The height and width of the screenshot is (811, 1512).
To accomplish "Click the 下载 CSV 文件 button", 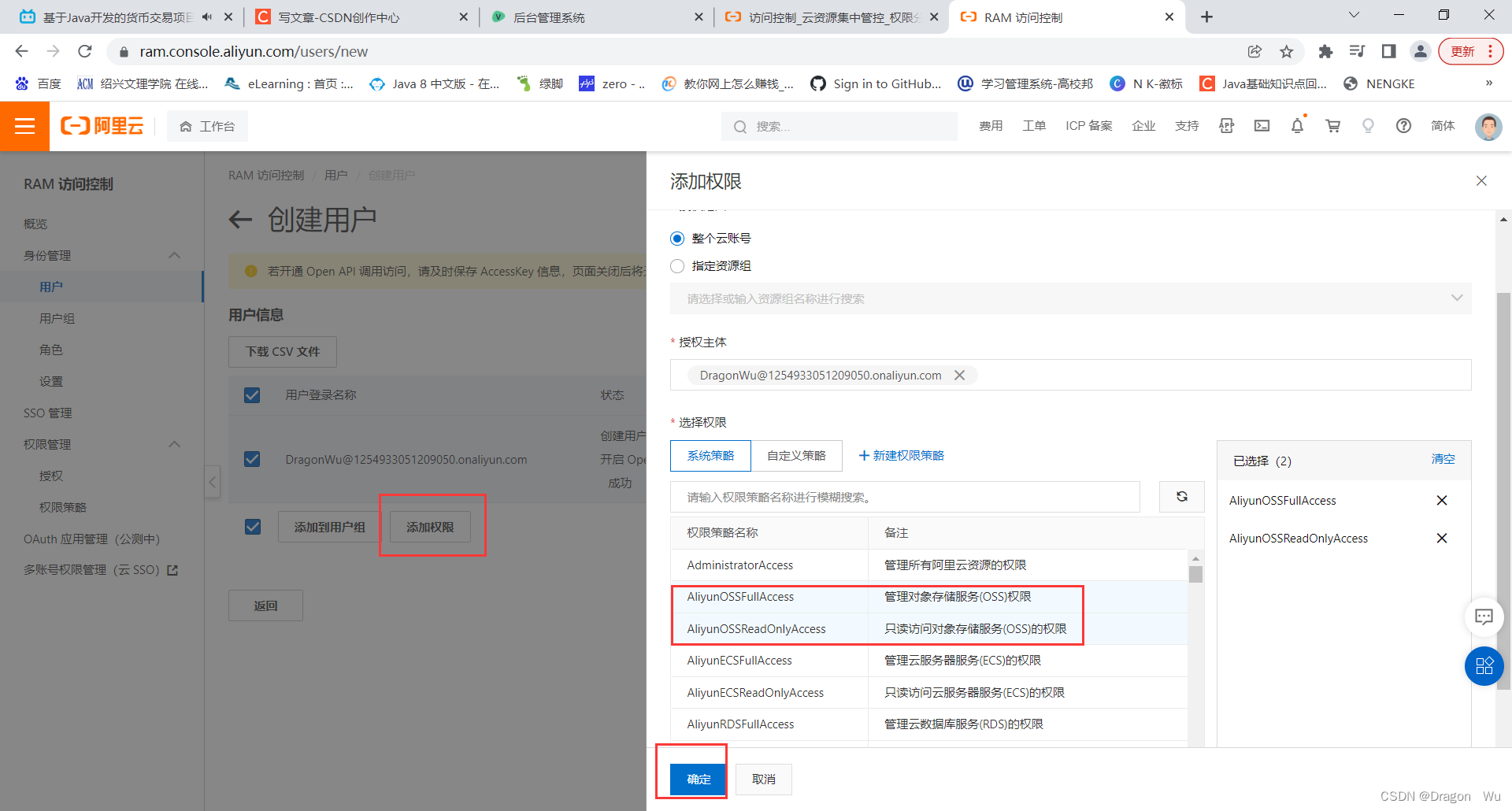I will (282, 352).
